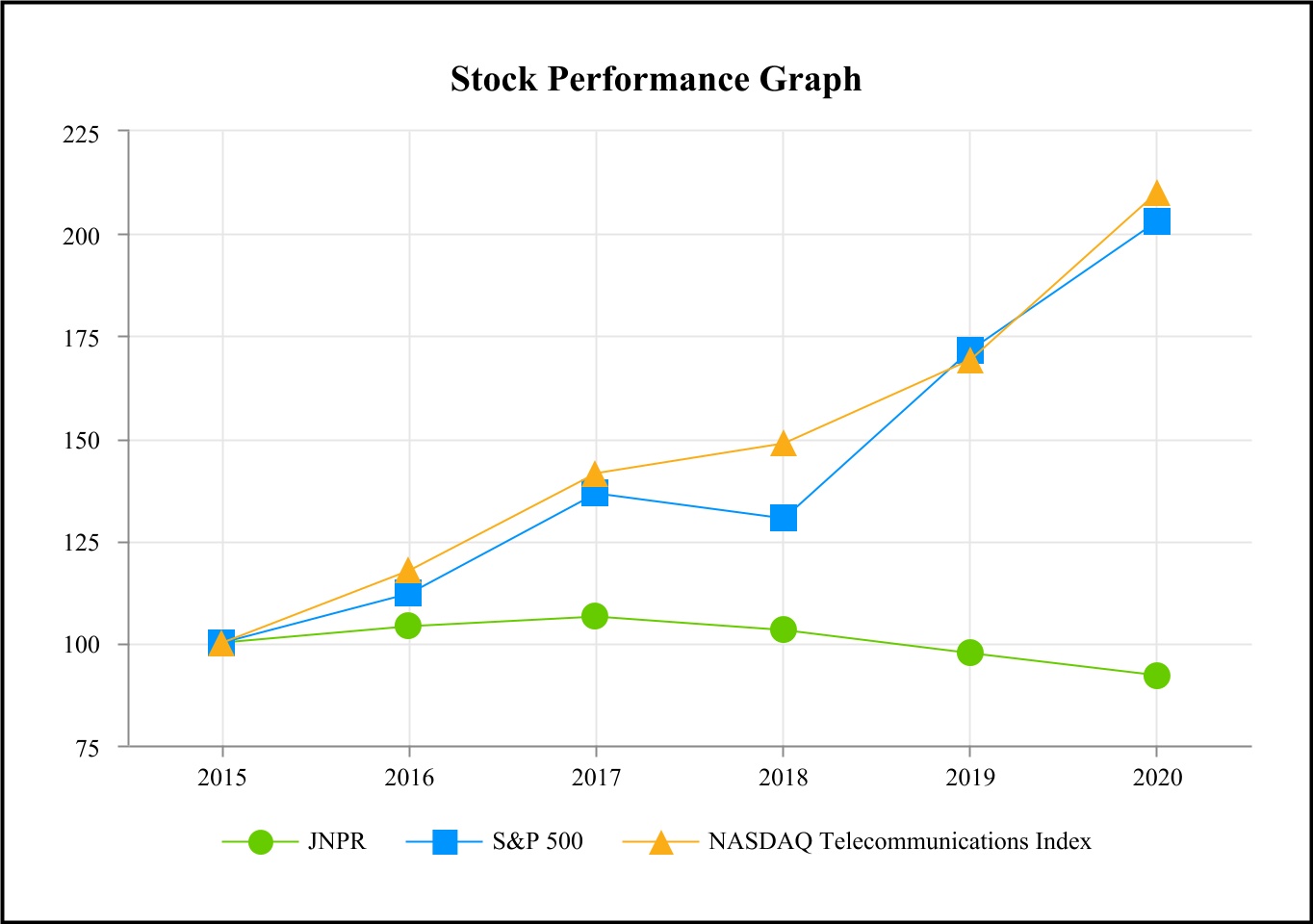The height and width of the screenshot is (924, 1313).
Task: Click the 2018 x-axis label
Action: pos(784,778)
